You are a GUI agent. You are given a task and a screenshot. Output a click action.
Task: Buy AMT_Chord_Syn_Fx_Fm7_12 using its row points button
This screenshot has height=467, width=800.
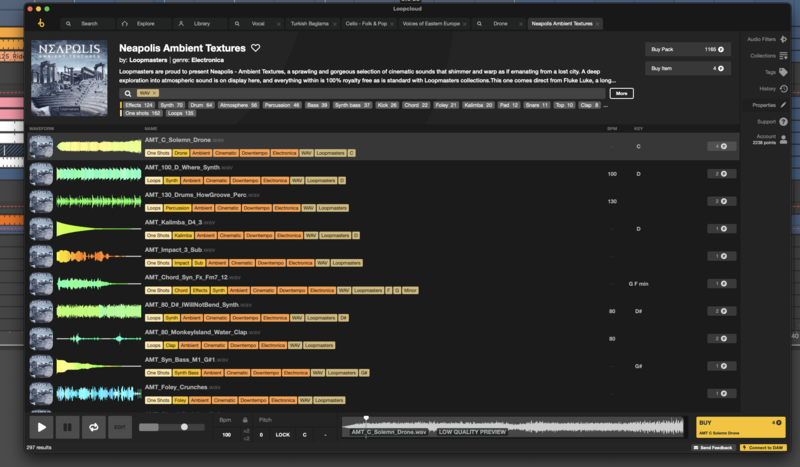pyautogui.click(x=721, y=284)
